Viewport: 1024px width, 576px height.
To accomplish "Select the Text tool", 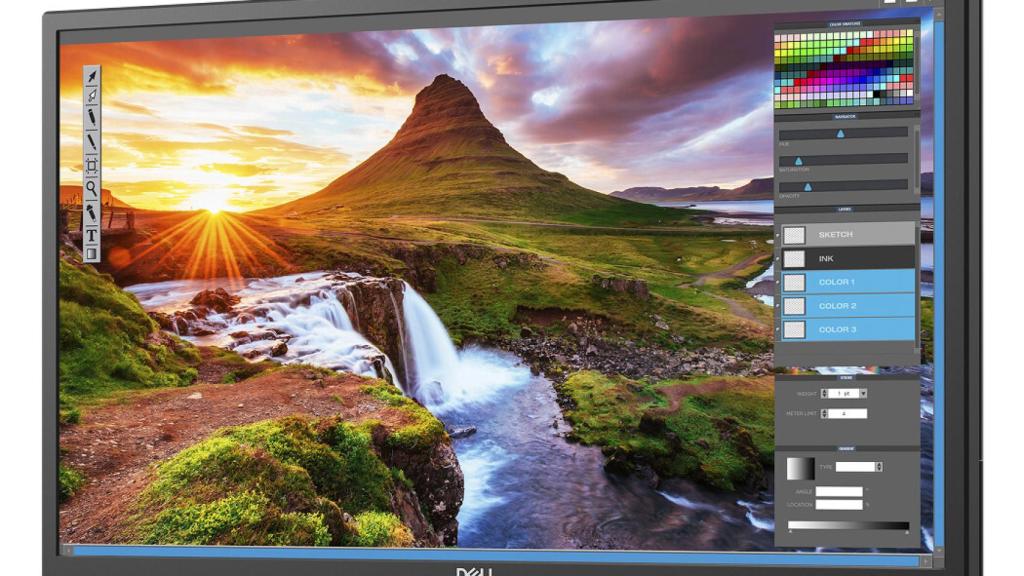I will pos(94,233).
